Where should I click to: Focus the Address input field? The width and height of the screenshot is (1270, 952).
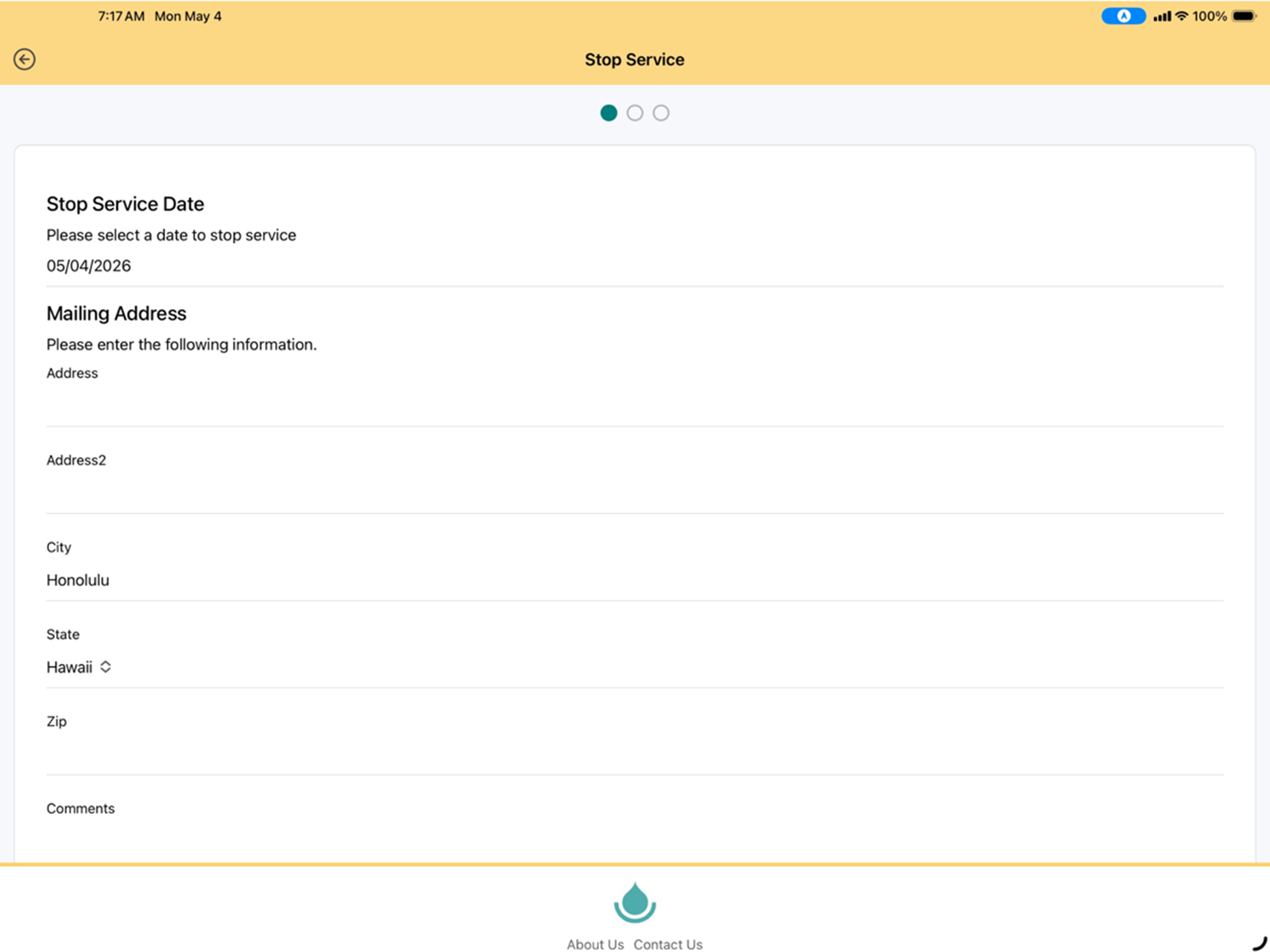[635, 406]
